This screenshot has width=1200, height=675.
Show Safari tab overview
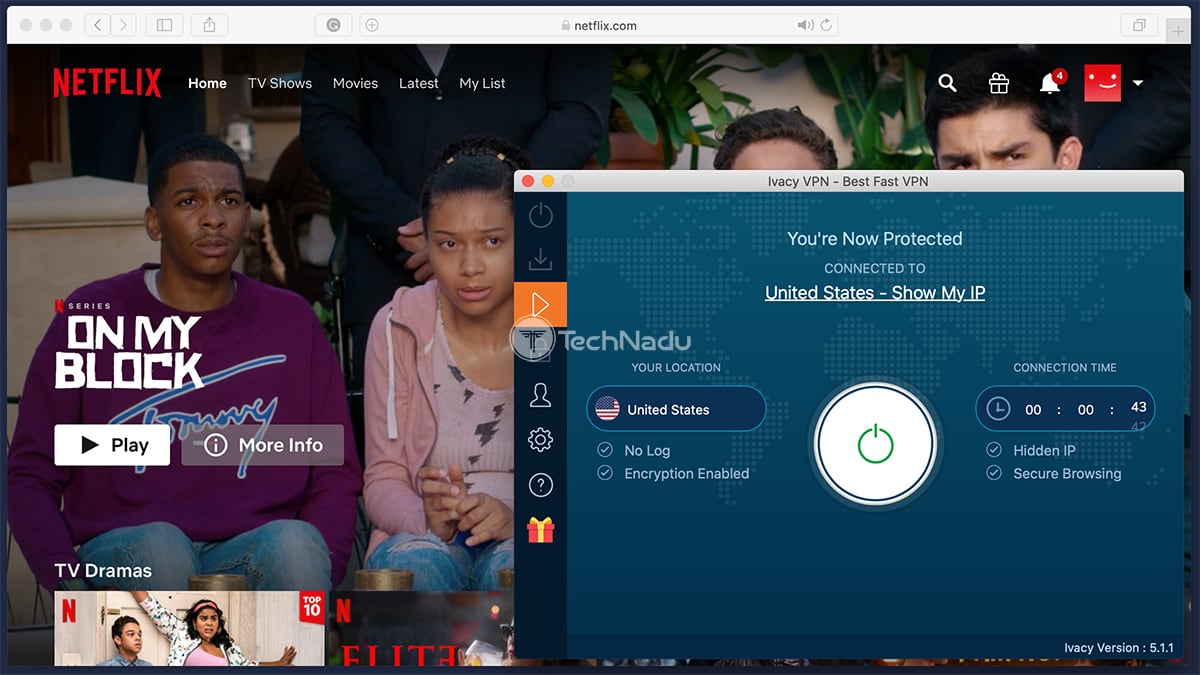click(x=1139, y=25)
